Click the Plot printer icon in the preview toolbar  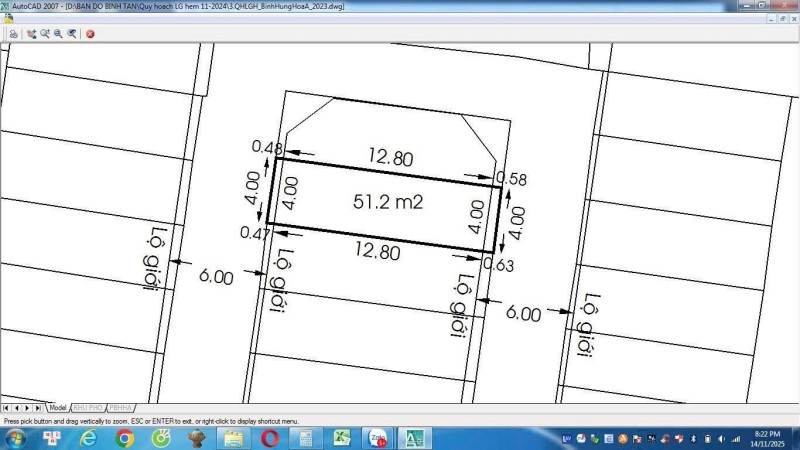pos(13,33)
